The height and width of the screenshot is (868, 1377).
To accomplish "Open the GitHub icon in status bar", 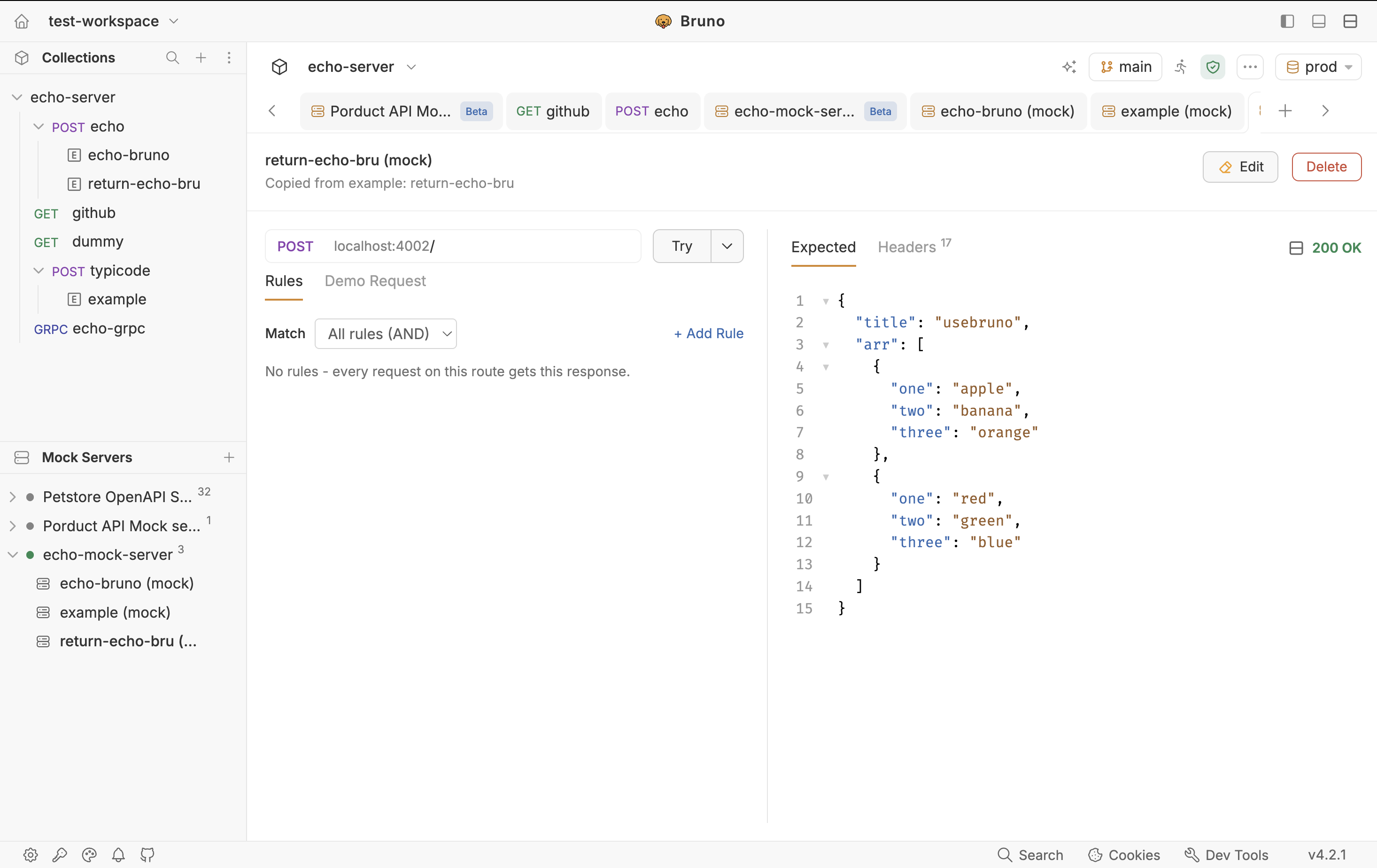I will point(147,855).
